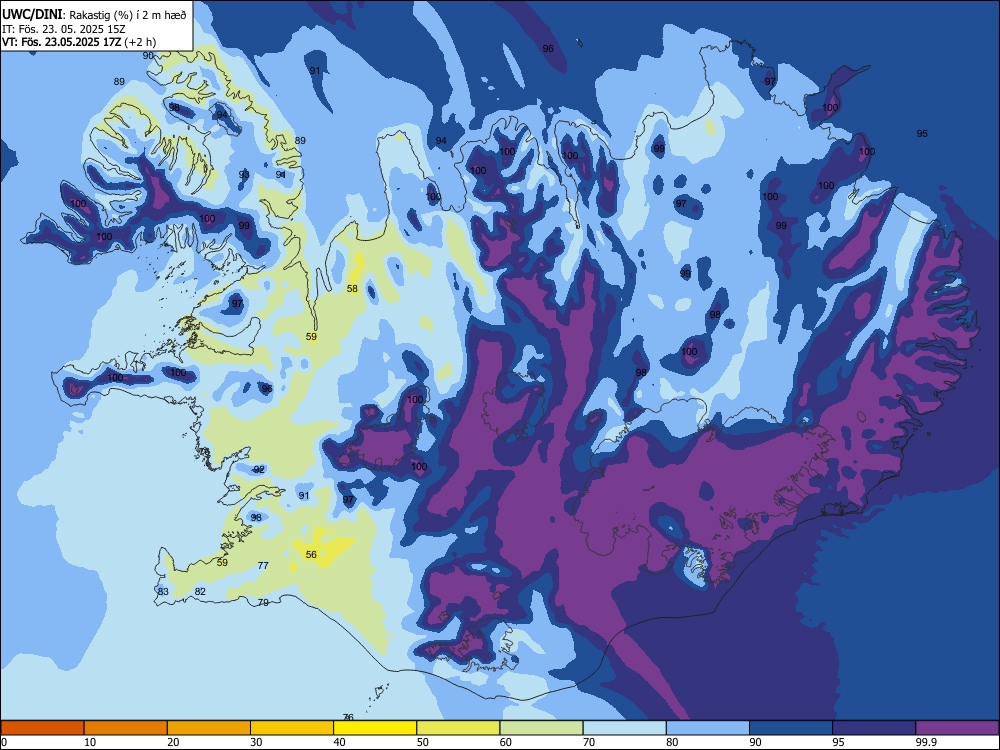Select the indigo 95–99.9 legend swatch
The image size is (1000, 750).
coord(874,728)
